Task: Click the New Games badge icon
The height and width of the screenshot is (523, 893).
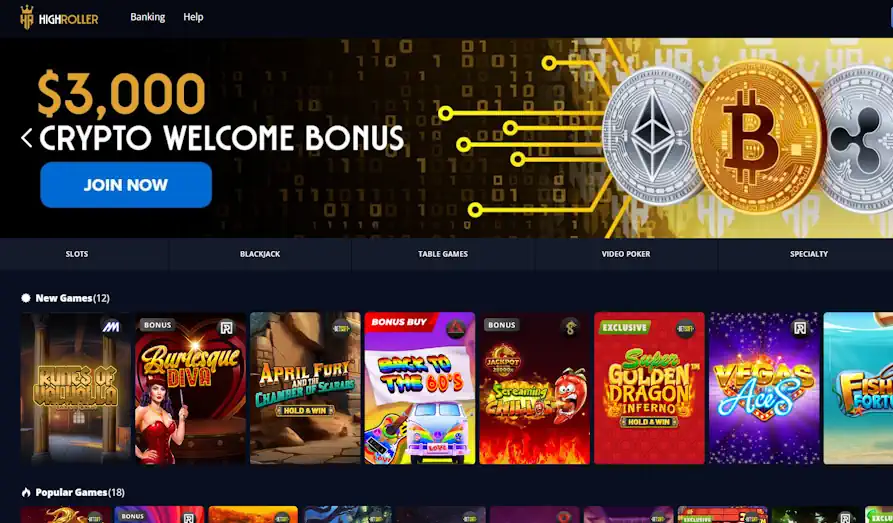Action: pyautogui.click(x=26, y=298)
